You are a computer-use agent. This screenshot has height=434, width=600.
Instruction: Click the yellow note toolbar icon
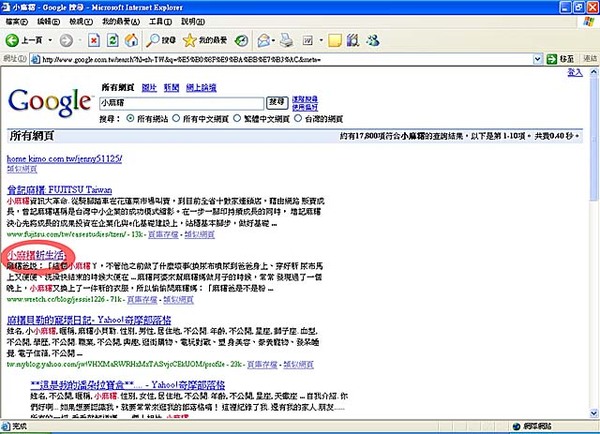(334, 40)
